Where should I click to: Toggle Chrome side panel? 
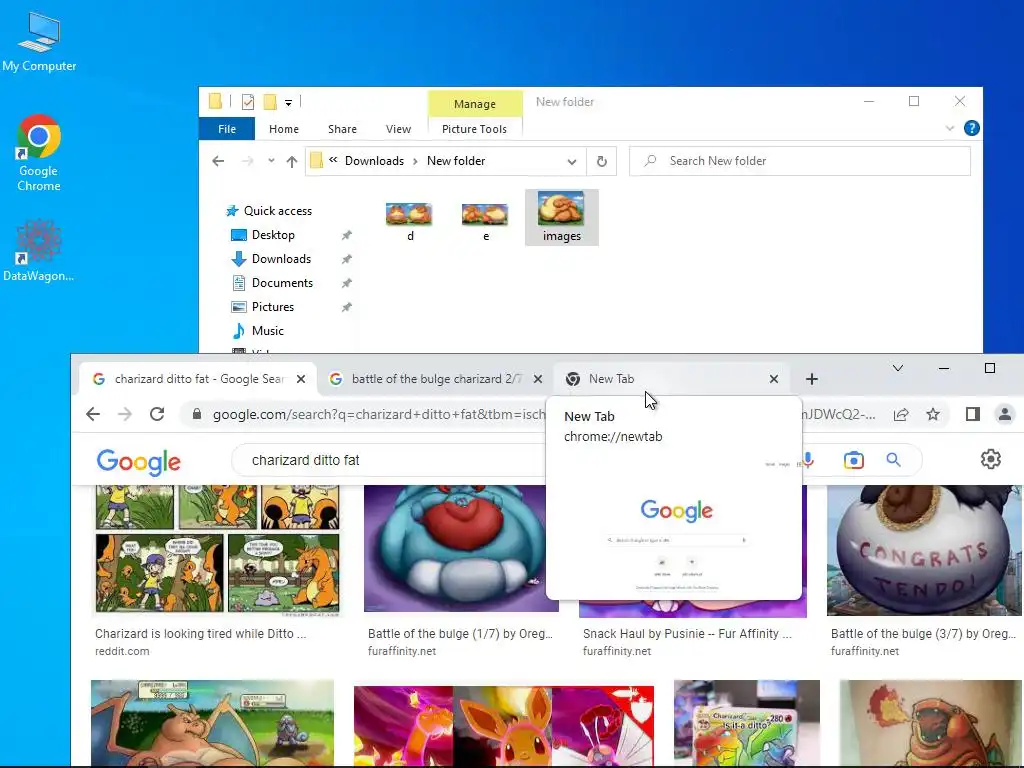coord(972,414)
